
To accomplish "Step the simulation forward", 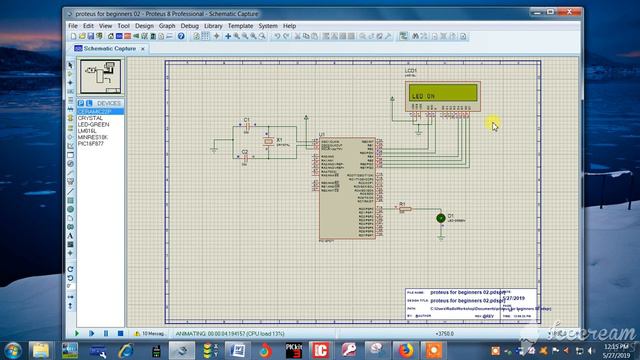I will [x=91, y=333].
